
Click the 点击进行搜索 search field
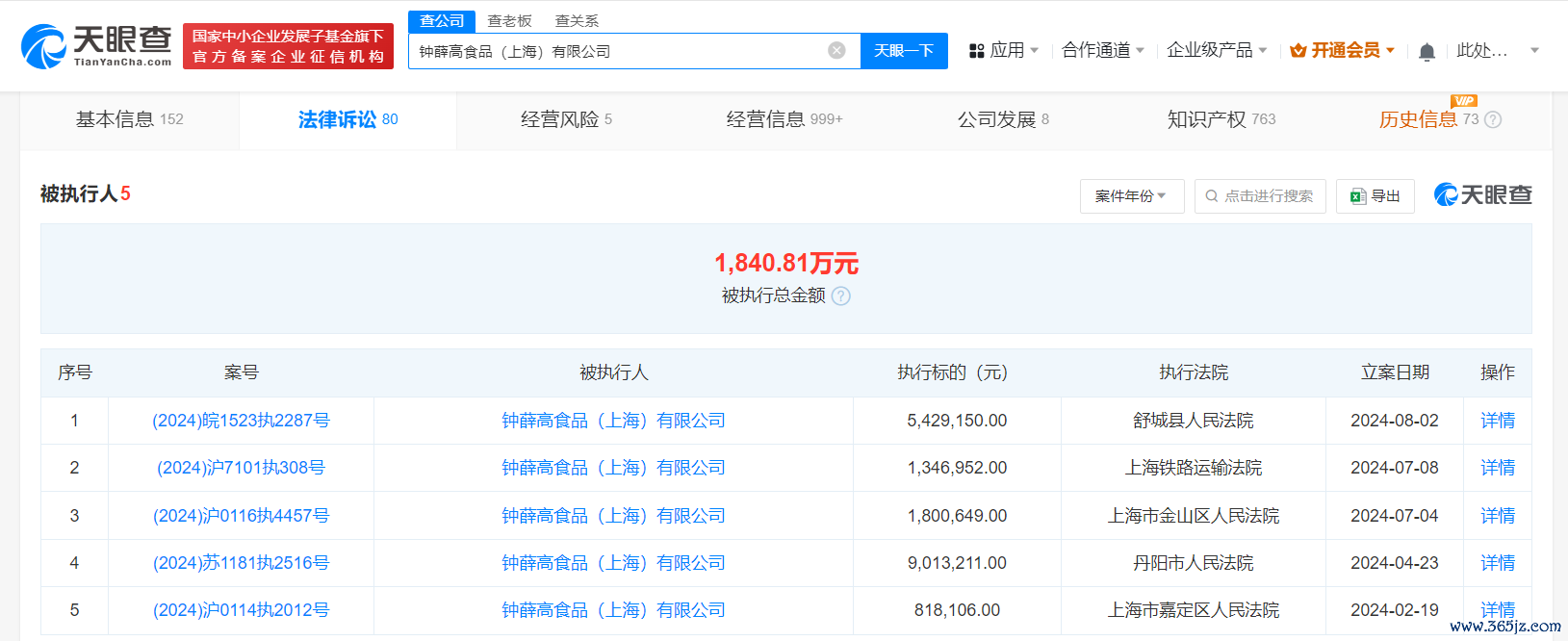1260,196
